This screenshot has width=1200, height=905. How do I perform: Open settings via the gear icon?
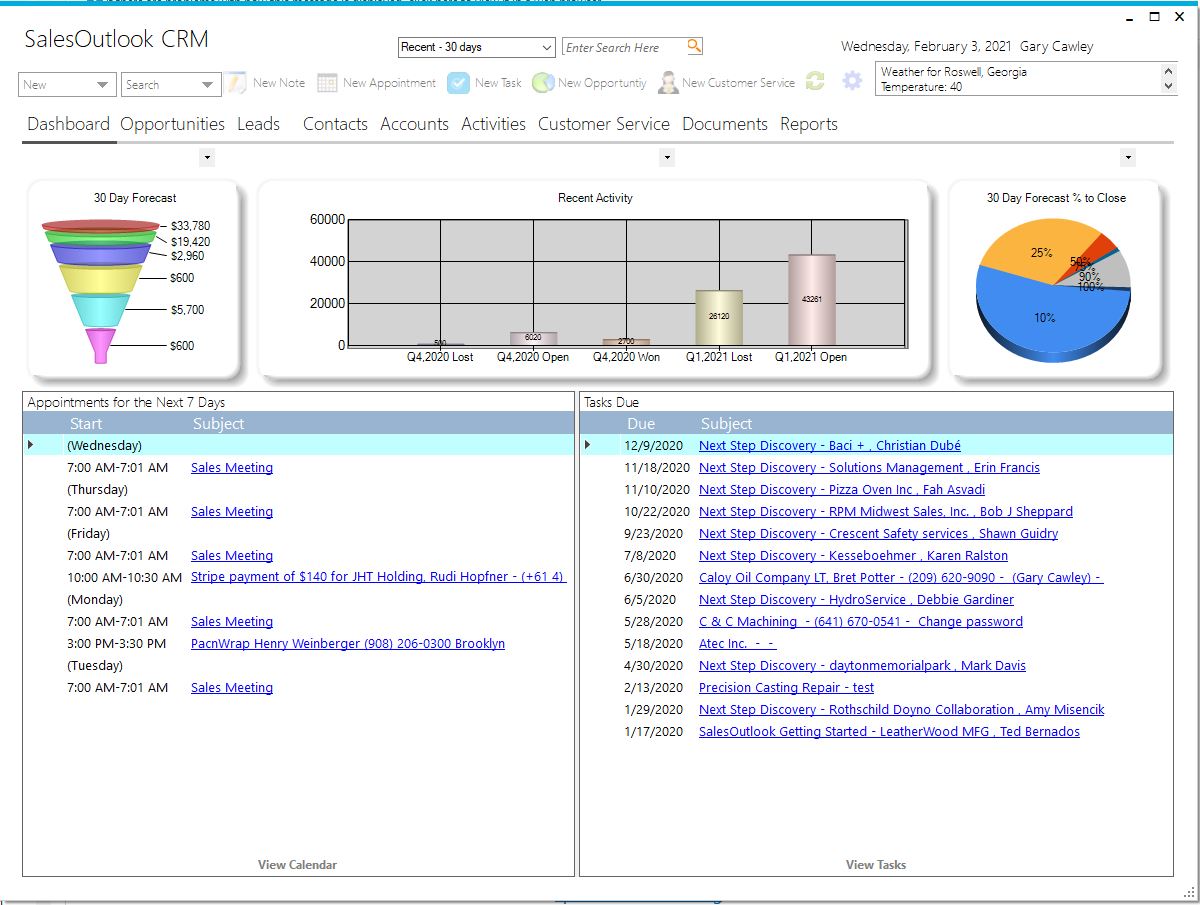[852, 82]
